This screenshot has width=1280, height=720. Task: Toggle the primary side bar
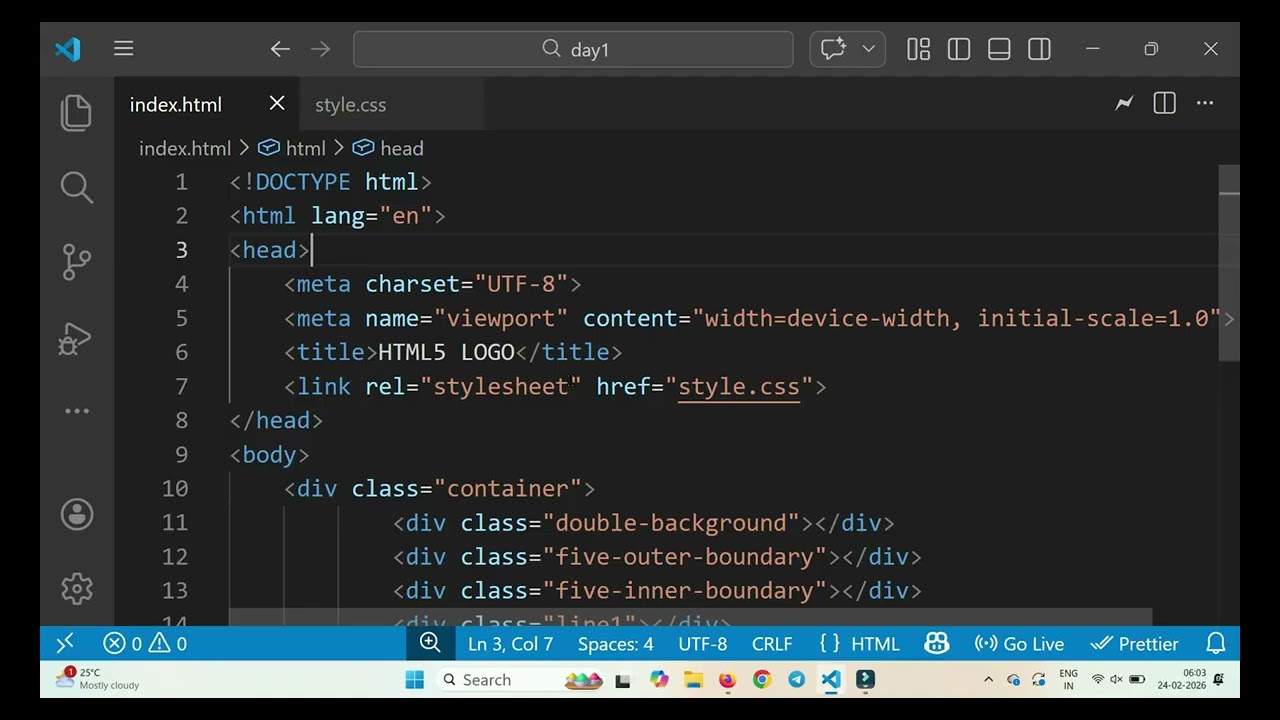[x=959, y=49]
